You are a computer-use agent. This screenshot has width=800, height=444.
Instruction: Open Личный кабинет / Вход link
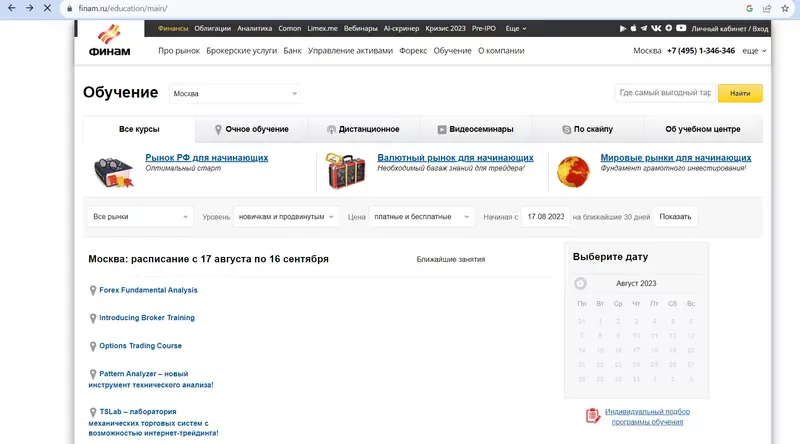click(730, 29)
